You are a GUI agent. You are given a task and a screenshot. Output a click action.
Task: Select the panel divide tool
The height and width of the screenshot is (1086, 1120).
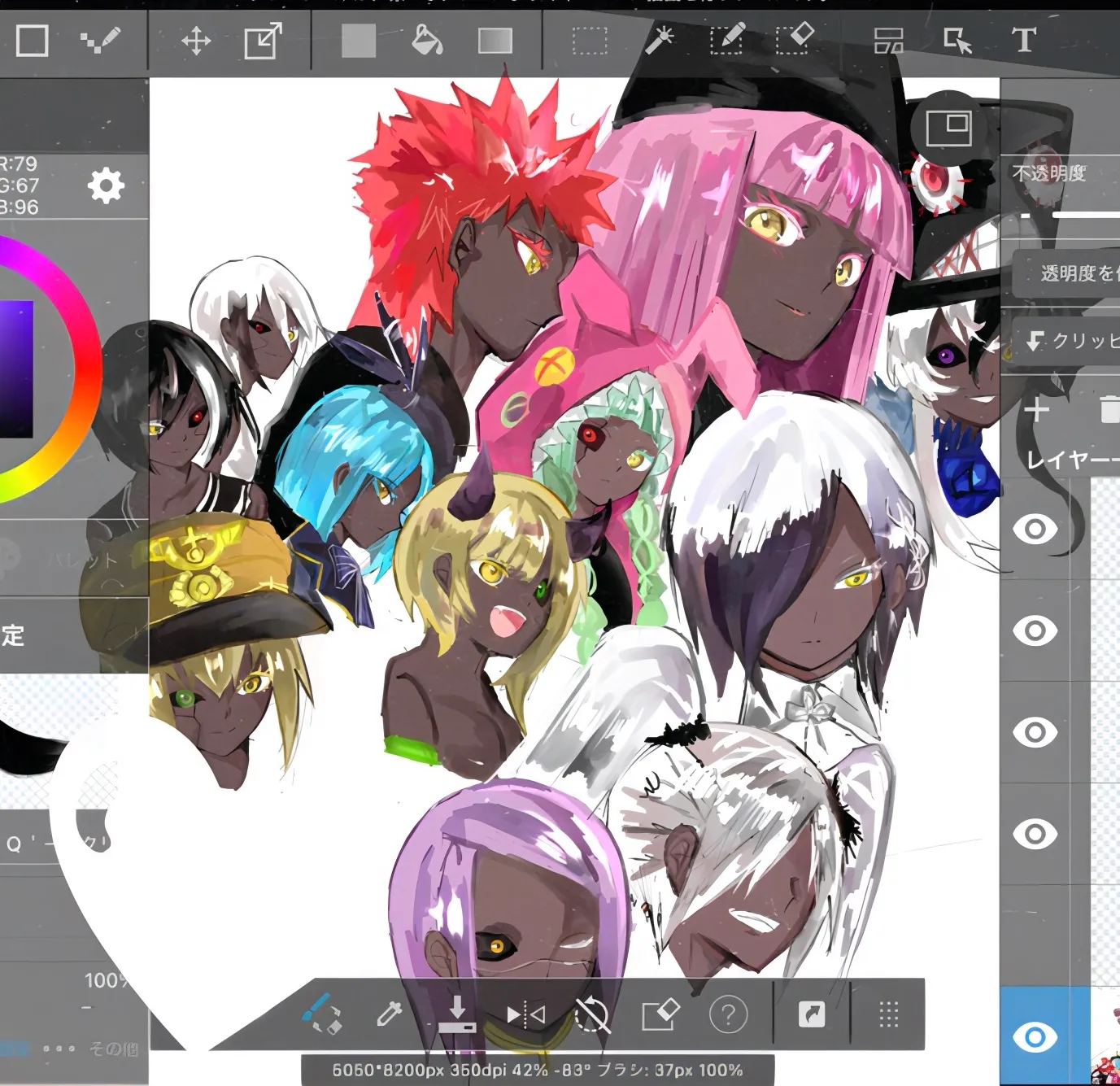pos(889,41)
